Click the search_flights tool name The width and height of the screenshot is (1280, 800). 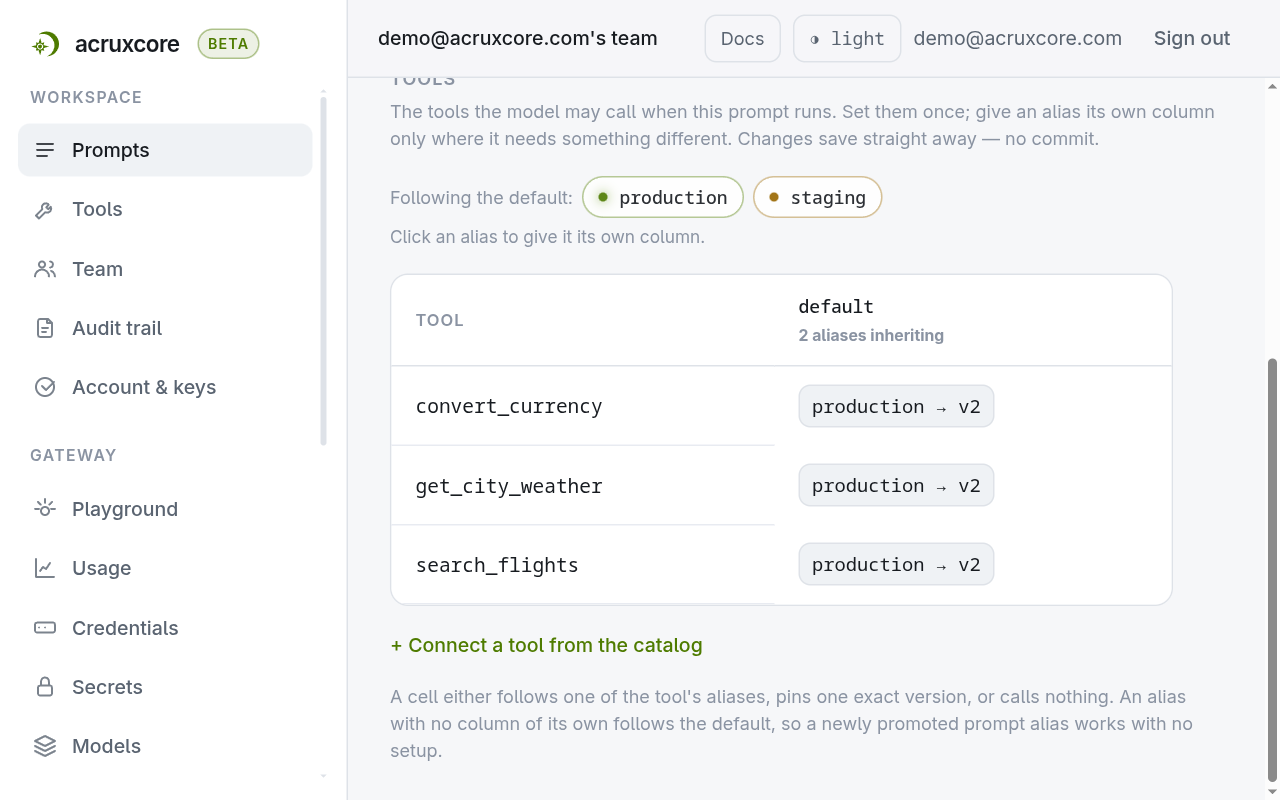pos(497,565)
